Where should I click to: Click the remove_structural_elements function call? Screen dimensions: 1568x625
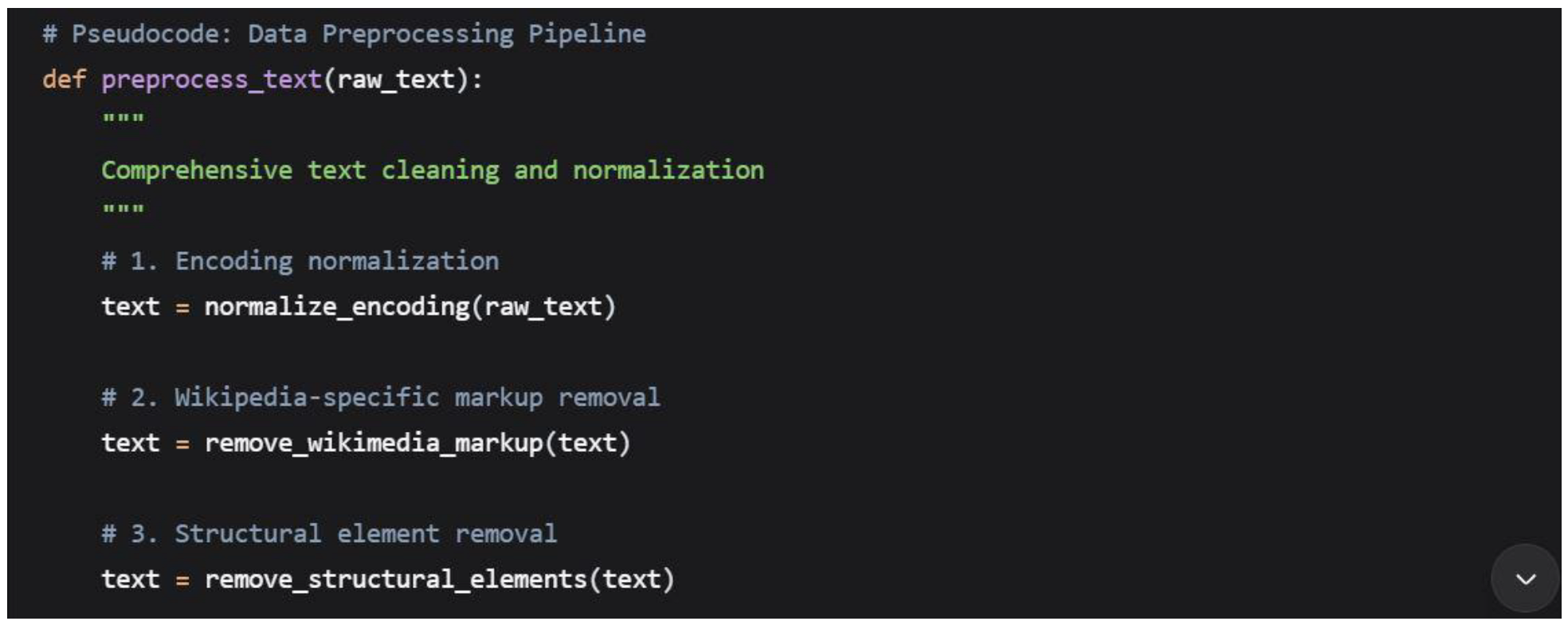tap(395, 580)
